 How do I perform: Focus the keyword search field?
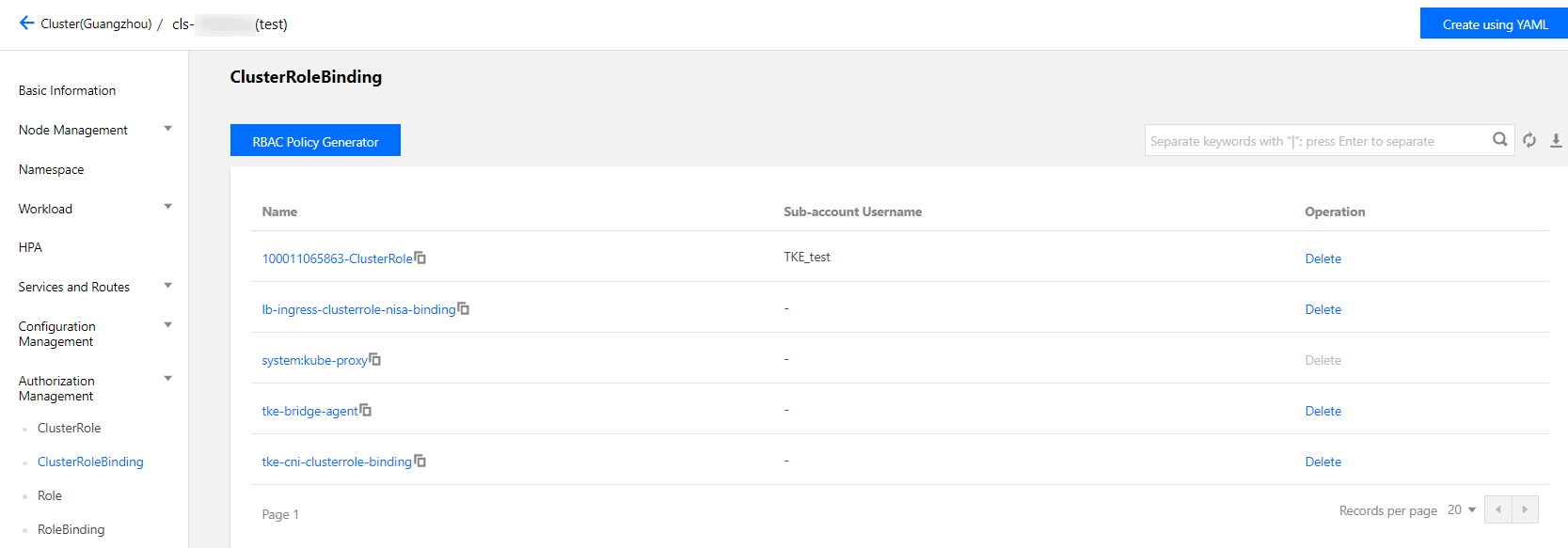click(x=1315, y=141)
